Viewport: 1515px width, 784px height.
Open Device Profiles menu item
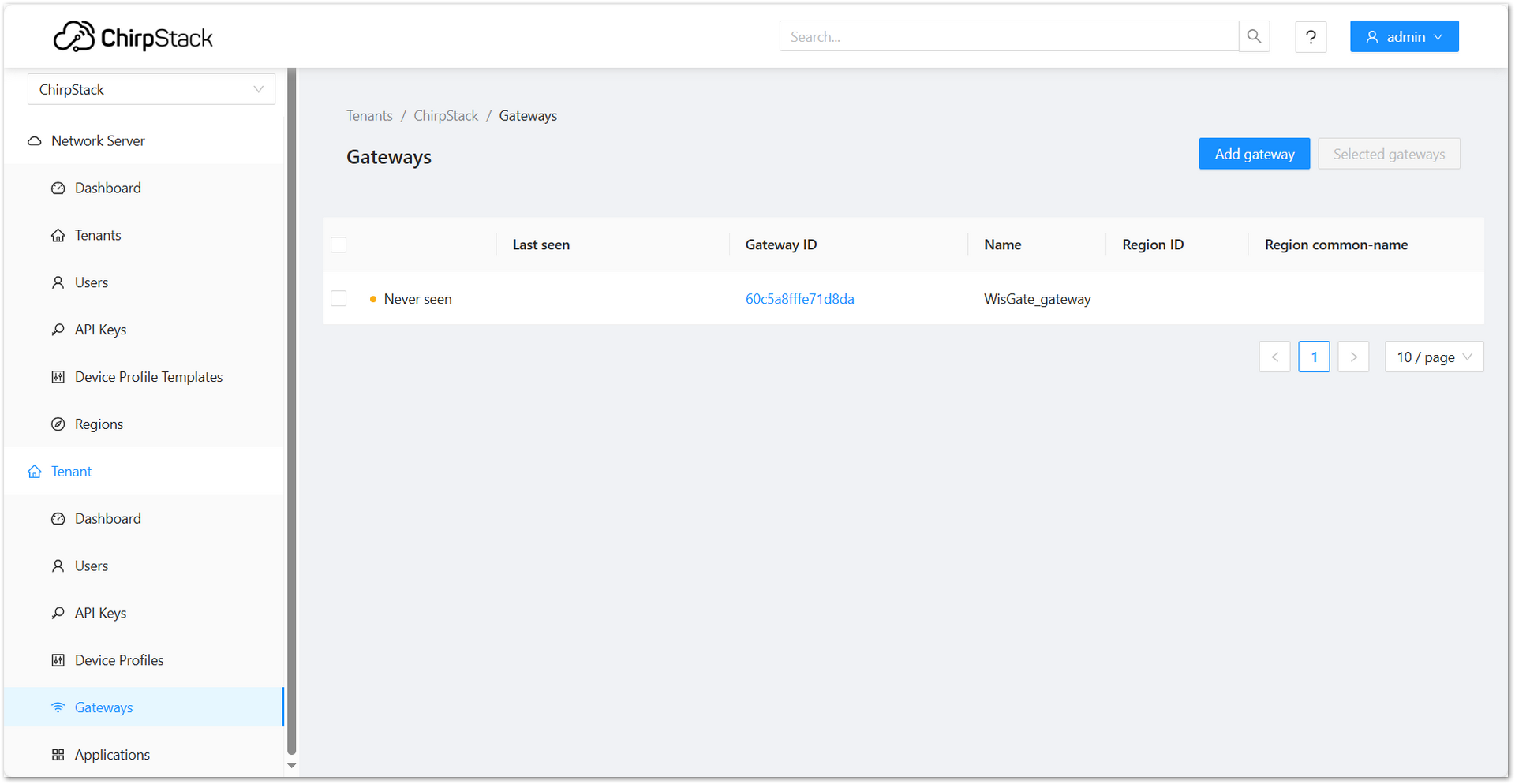point(144,660)
